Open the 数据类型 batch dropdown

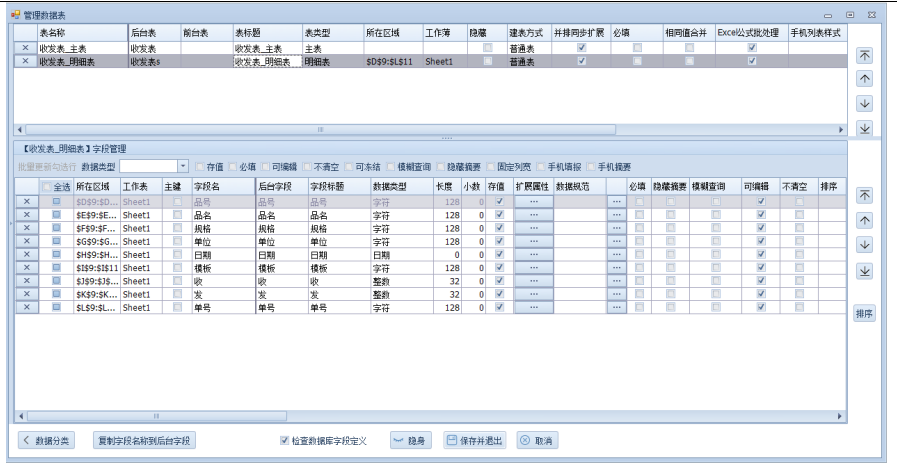click(x=183, y=166)
